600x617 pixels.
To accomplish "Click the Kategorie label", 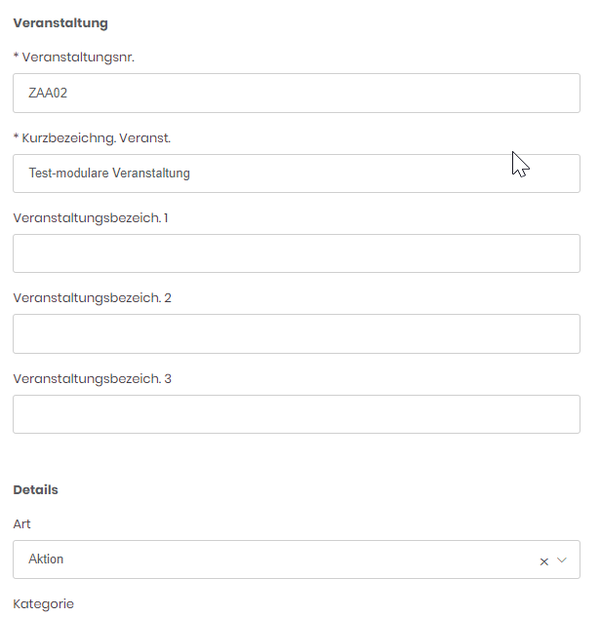I will point(43,604).
